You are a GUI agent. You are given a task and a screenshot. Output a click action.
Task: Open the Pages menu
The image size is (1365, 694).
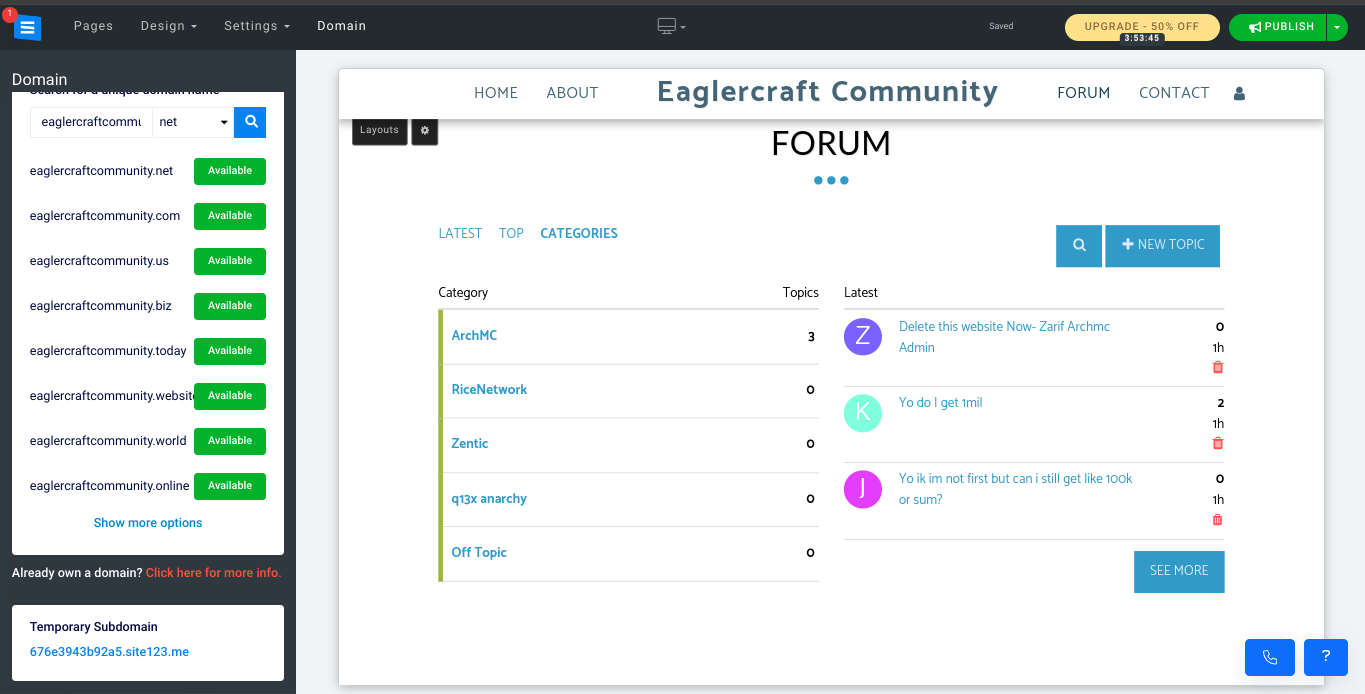(93, 26)
